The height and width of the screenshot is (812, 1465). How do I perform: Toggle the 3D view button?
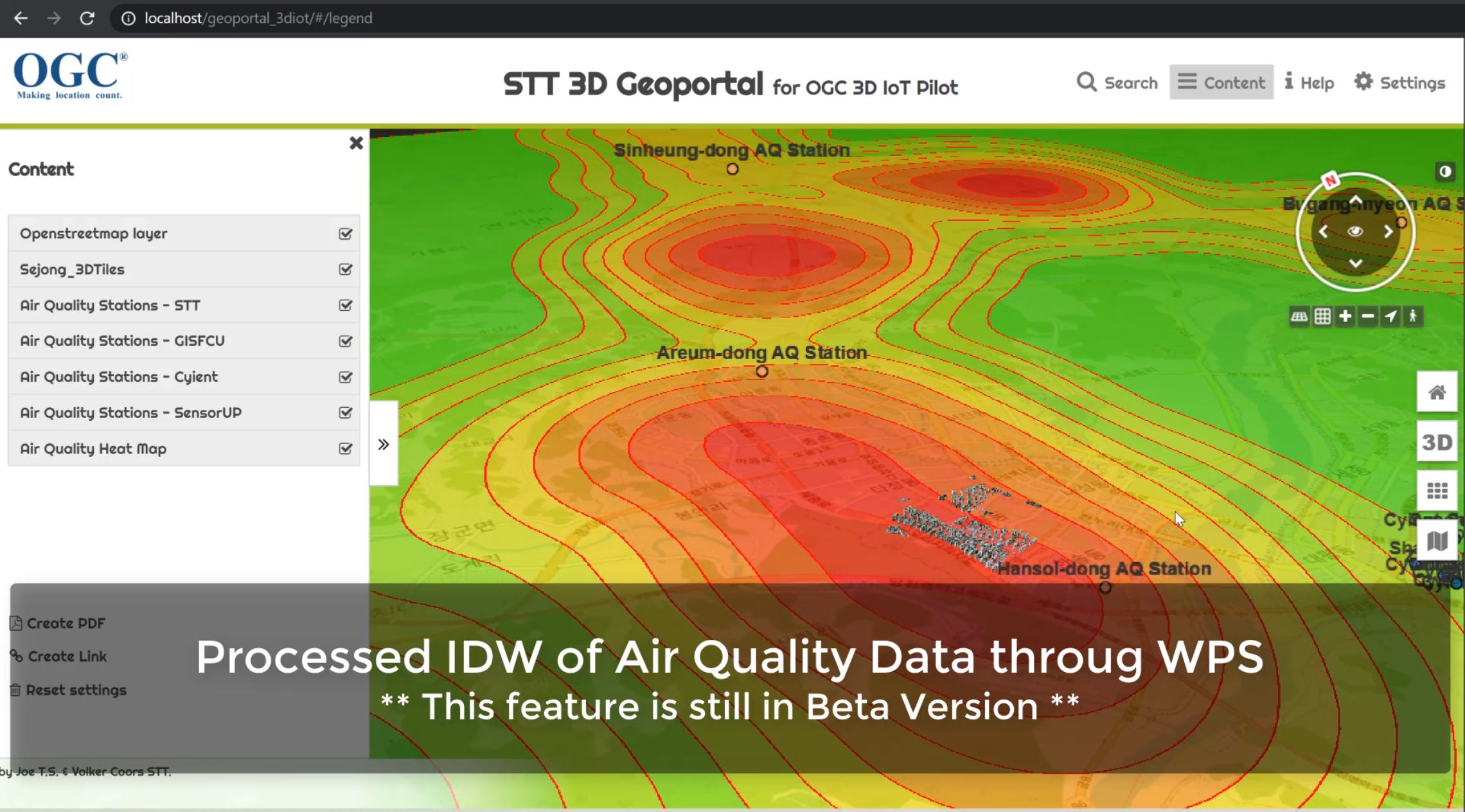pos(1437,442)
